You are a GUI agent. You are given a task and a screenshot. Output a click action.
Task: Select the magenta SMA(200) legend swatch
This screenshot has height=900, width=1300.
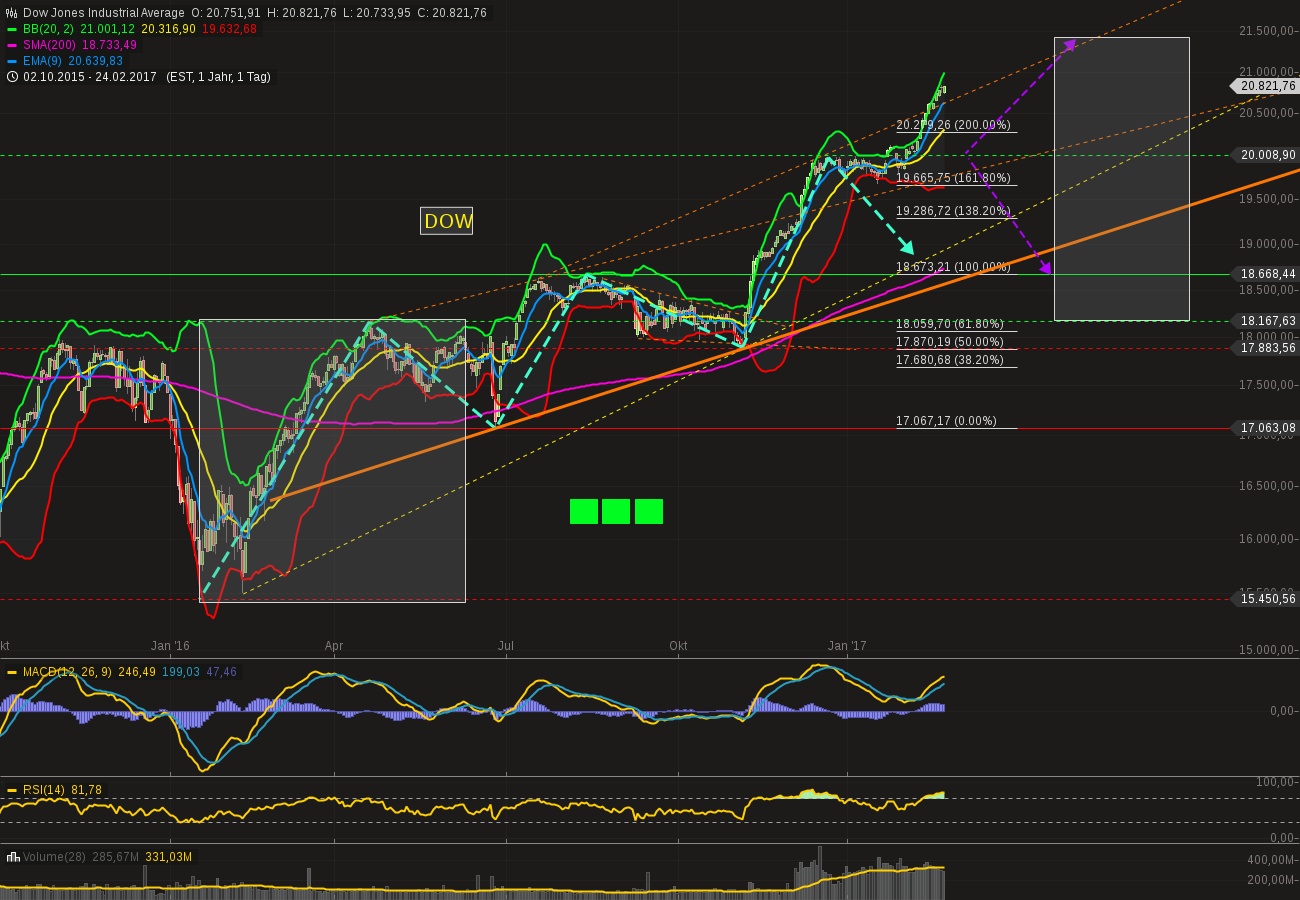point(12,45)
